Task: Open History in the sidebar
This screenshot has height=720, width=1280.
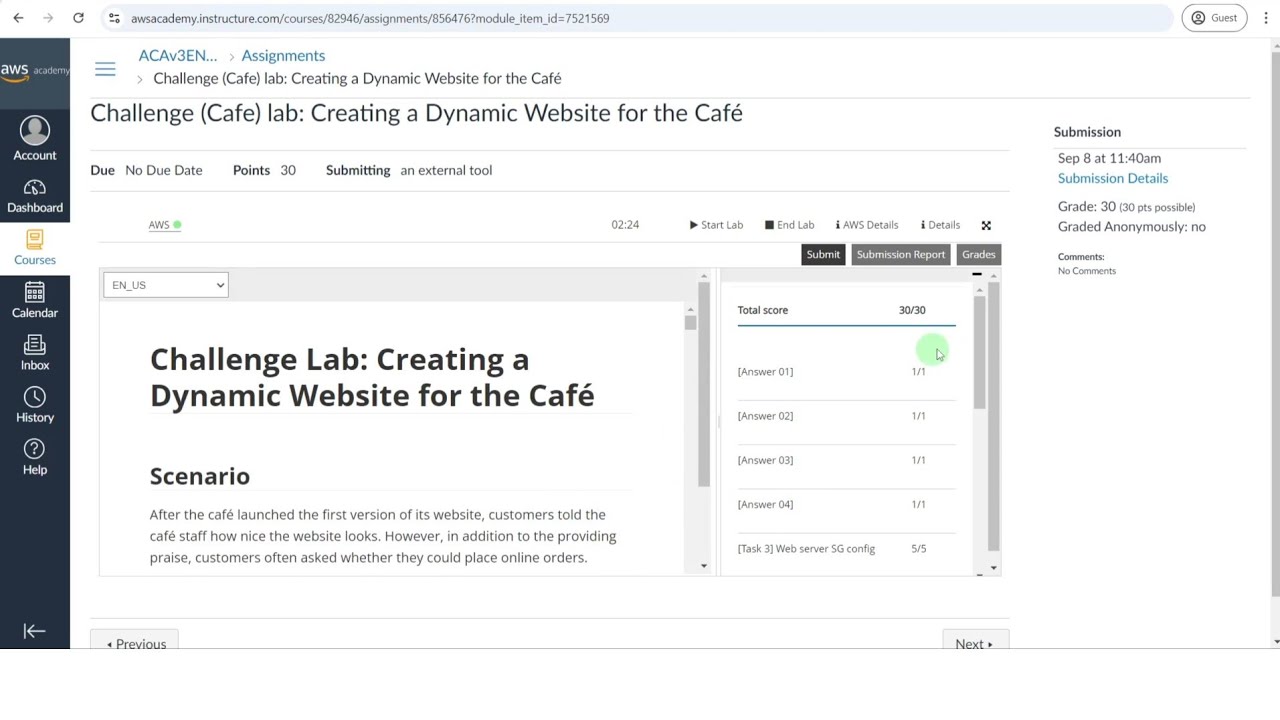Action: point(35,405)
